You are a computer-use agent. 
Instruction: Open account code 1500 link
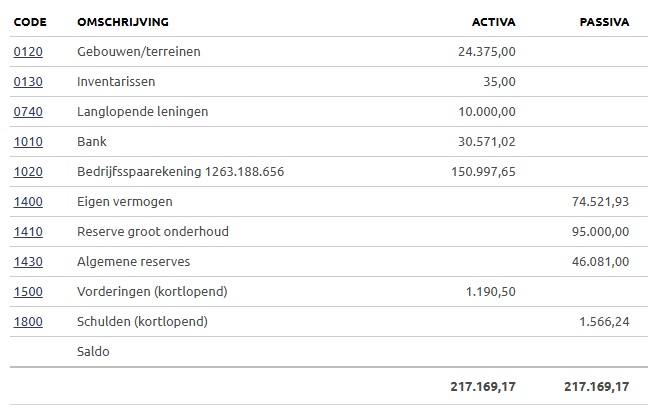[28, 292]
